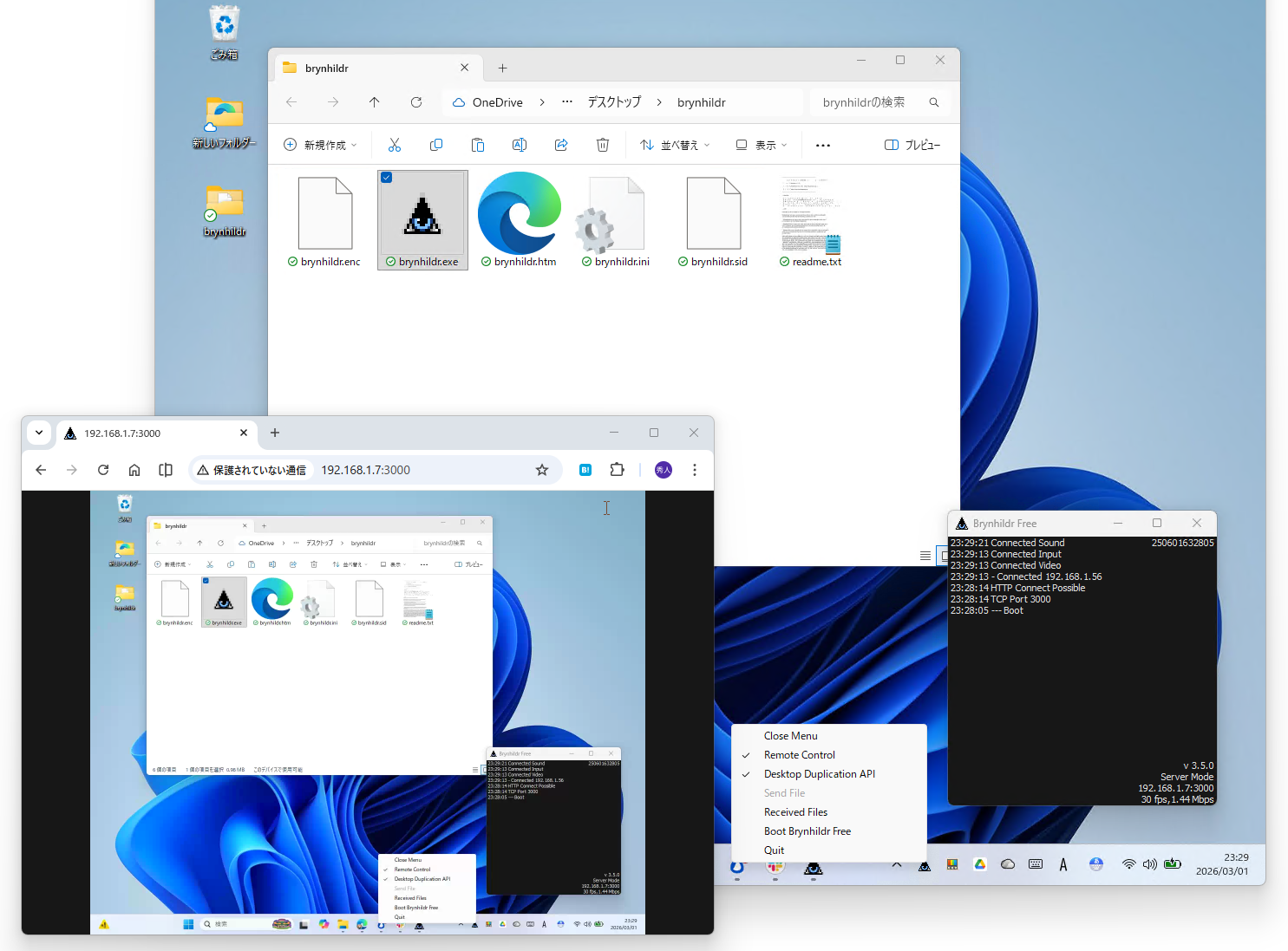
Task: Click the Copy icon in Explorer toolbar
Action: point(436,145)
